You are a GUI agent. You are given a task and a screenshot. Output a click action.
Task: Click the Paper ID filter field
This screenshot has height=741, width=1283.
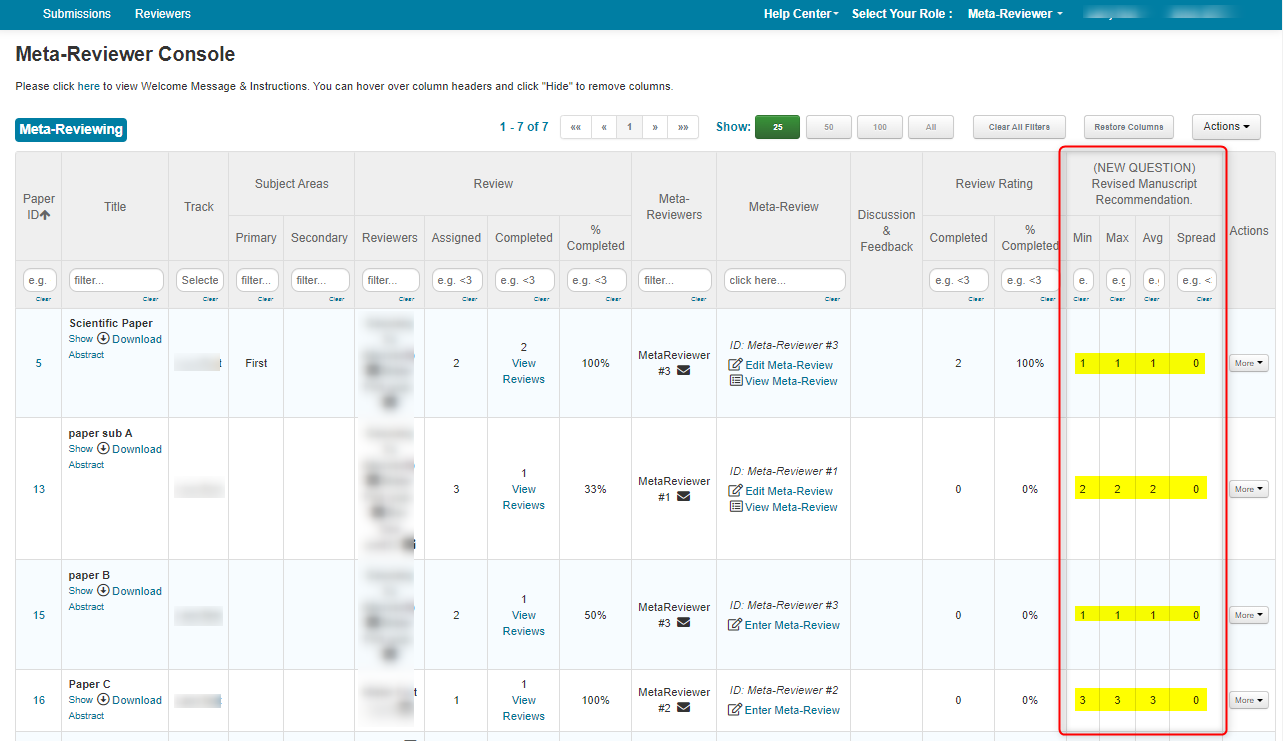click(39, 280)
